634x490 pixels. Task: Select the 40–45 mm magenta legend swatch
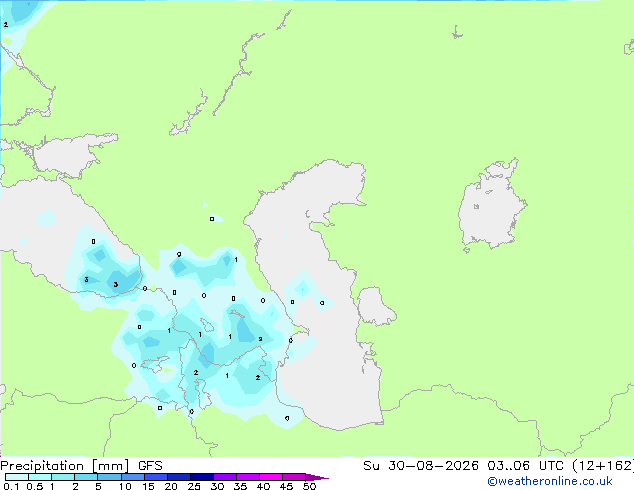click(x=271, y=477)
